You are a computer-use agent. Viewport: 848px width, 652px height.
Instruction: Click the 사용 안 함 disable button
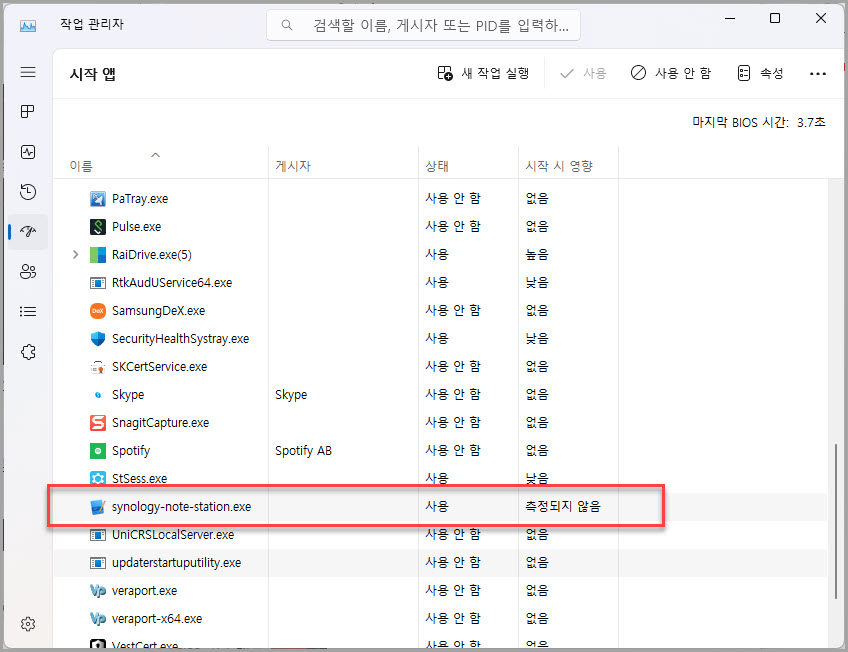click(671, 73)
